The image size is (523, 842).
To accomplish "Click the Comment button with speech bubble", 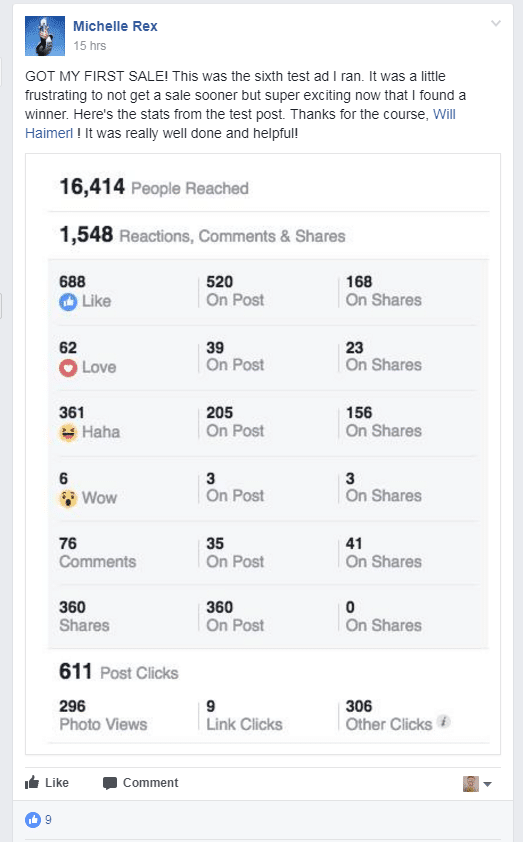I will pyautogui.click(x=140, y=783).
